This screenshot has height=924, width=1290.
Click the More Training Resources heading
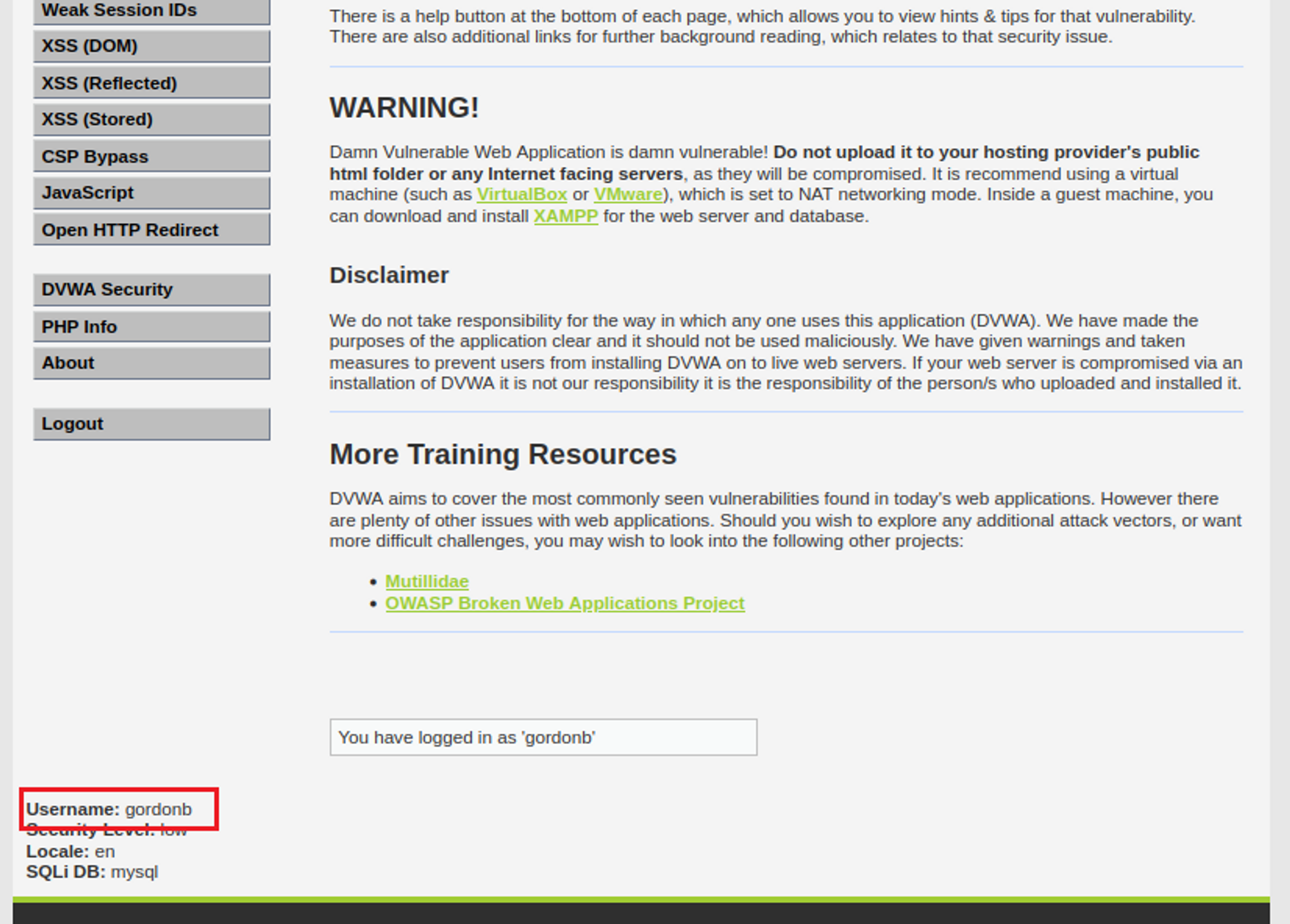(502, 455)
